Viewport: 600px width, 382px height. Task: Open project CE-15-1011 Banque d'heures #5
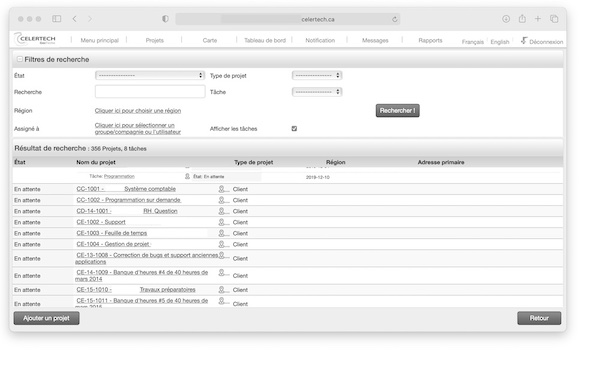142,302
